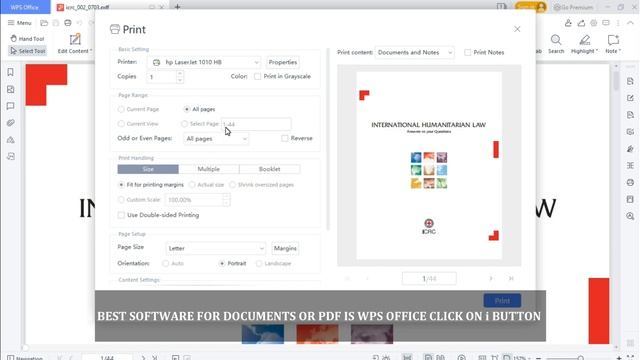Switch to the Size print handling tab
This screenshot has width=640, height=360.
148,169
